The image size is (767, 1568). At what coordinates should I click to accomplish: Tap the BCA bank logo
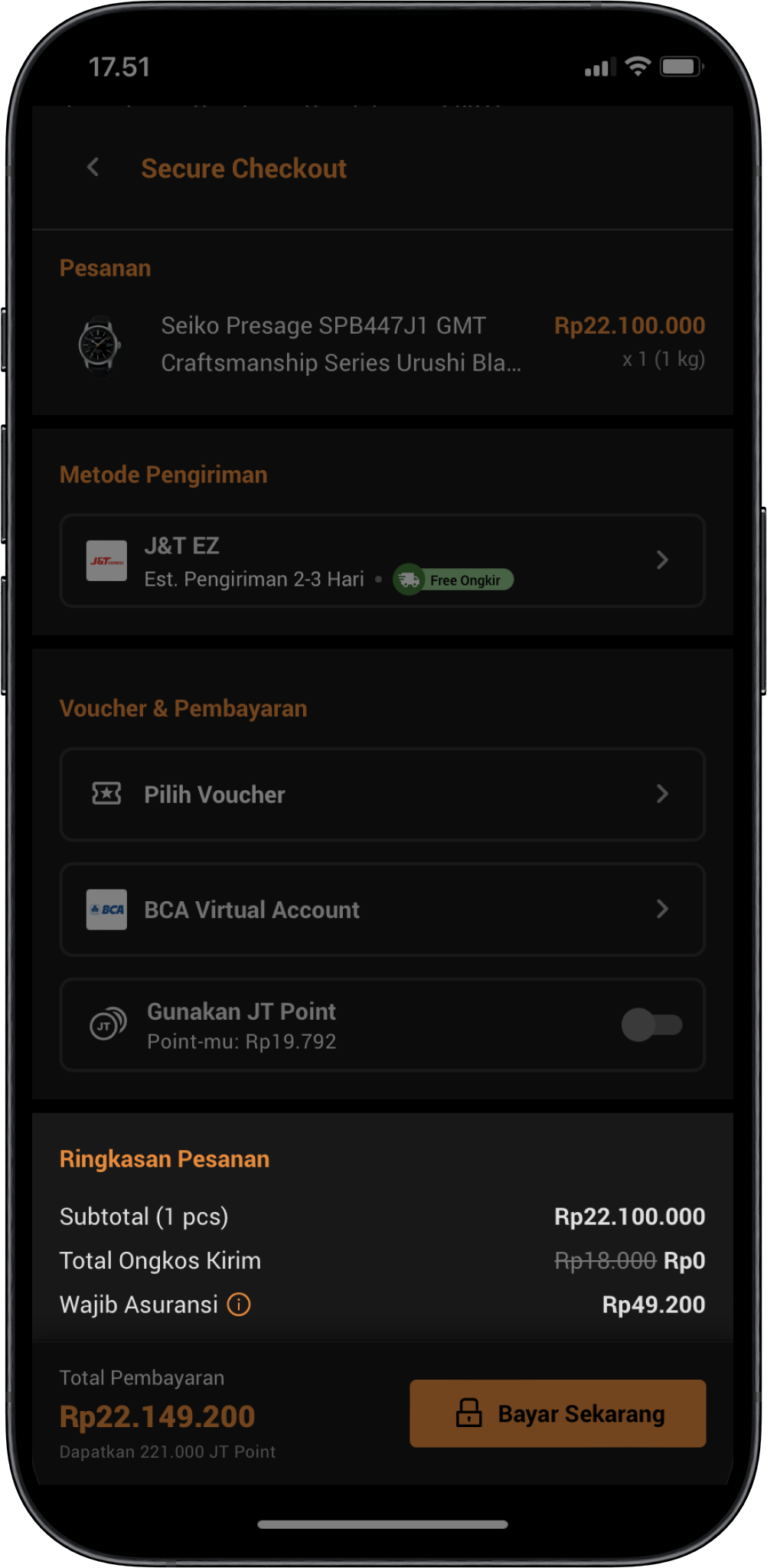pos(106,910)
